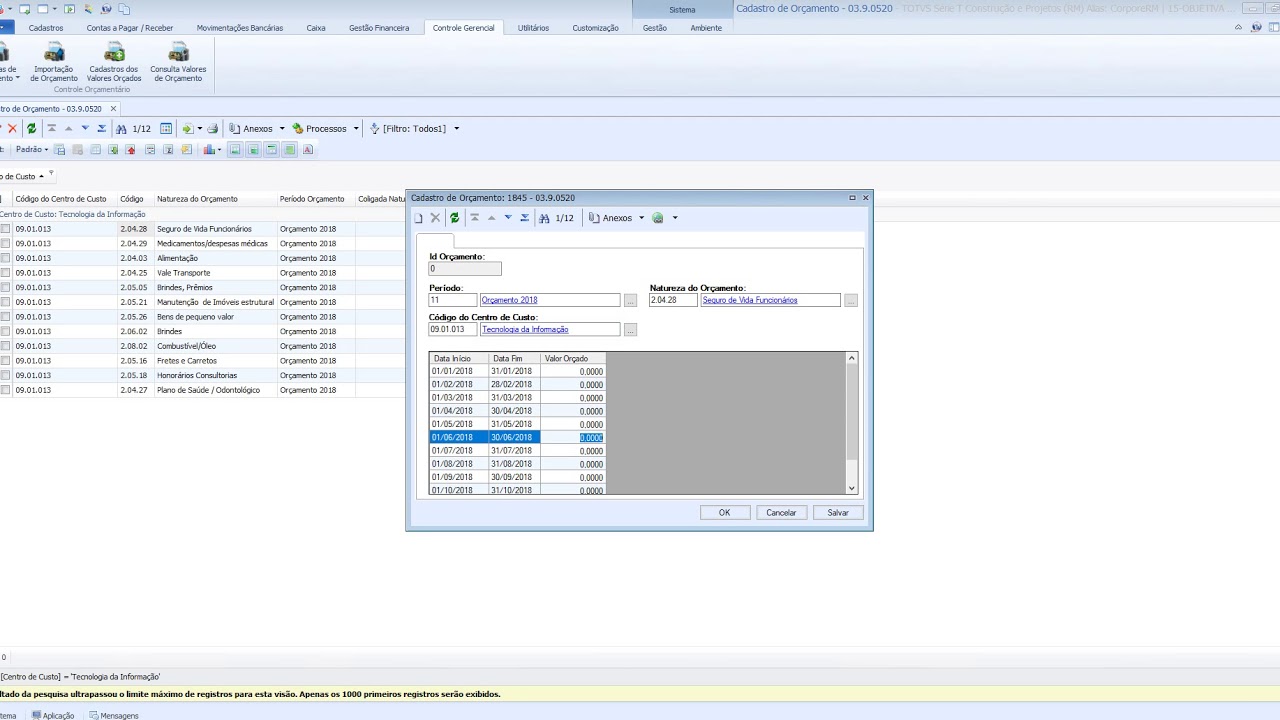The image size is (1280, 720).
Task: Go to next record in dialog toolbar
Action: 508,218
